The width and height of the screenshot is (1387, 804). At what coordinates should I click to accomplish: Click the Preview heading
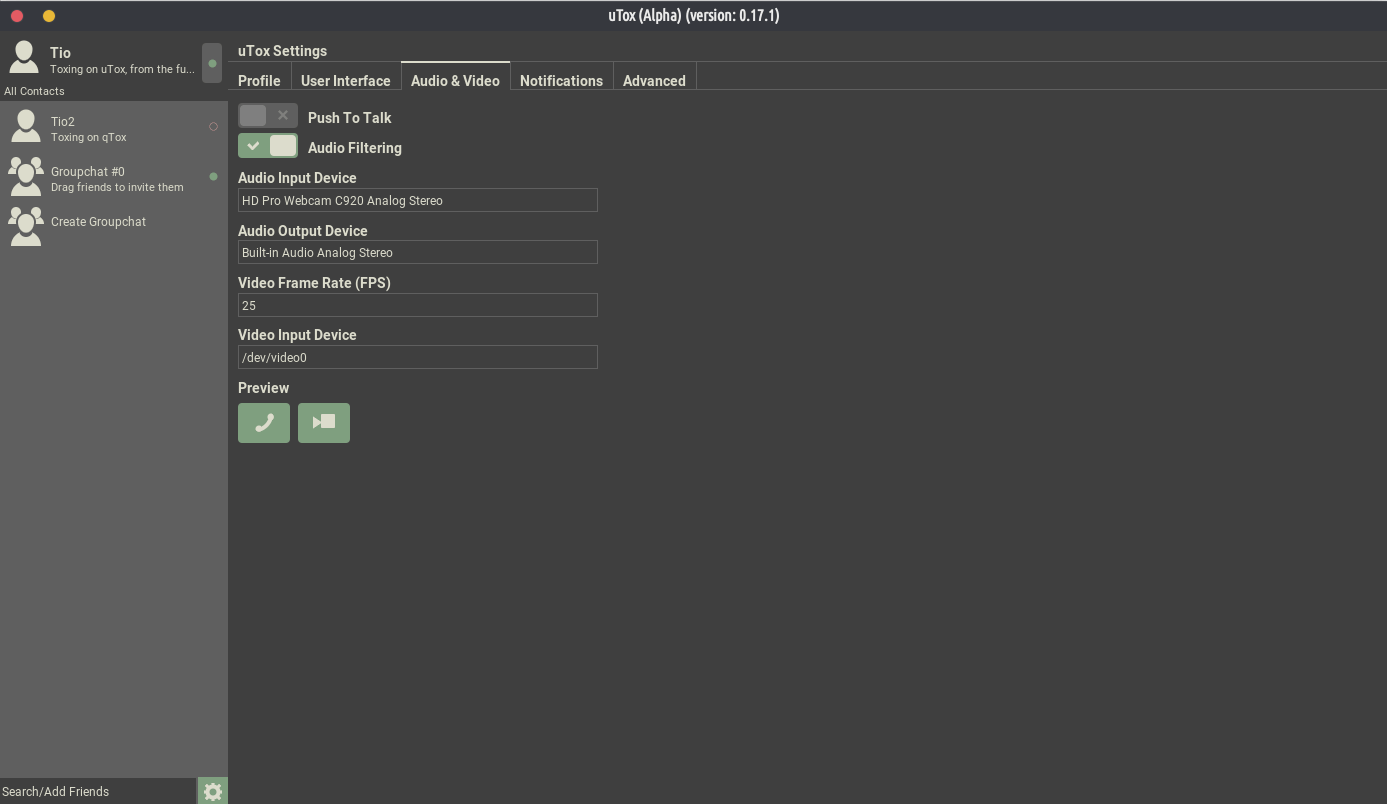263,387
